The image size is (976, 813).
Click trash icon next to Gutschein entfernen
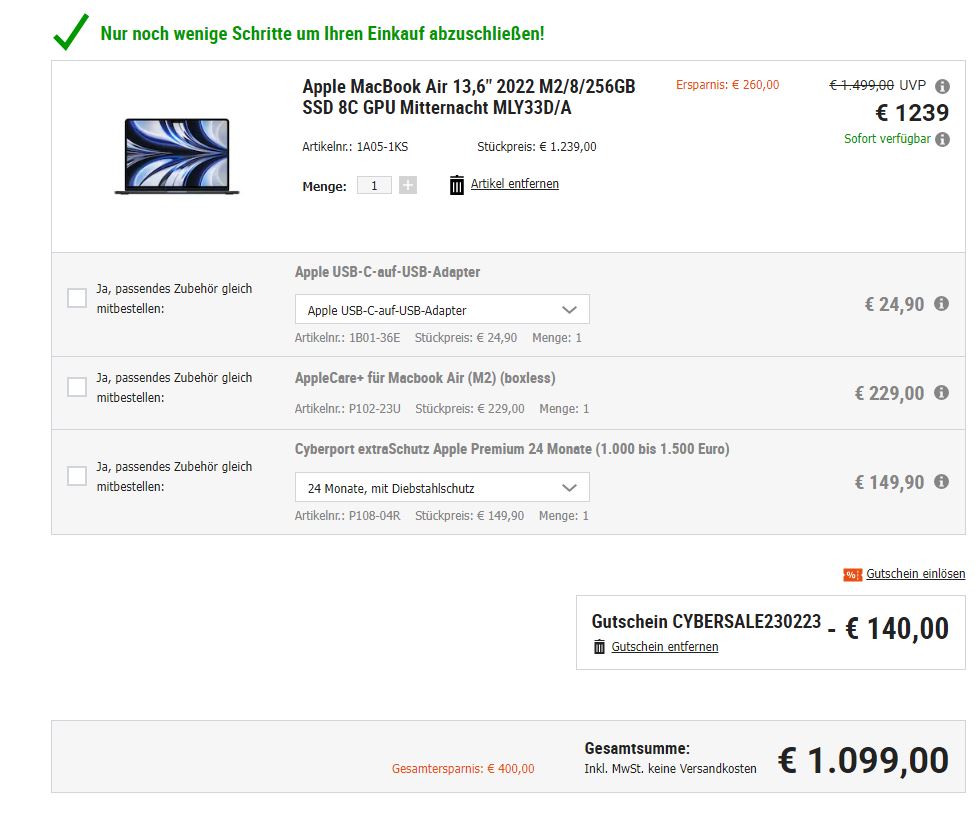point(599,647)
